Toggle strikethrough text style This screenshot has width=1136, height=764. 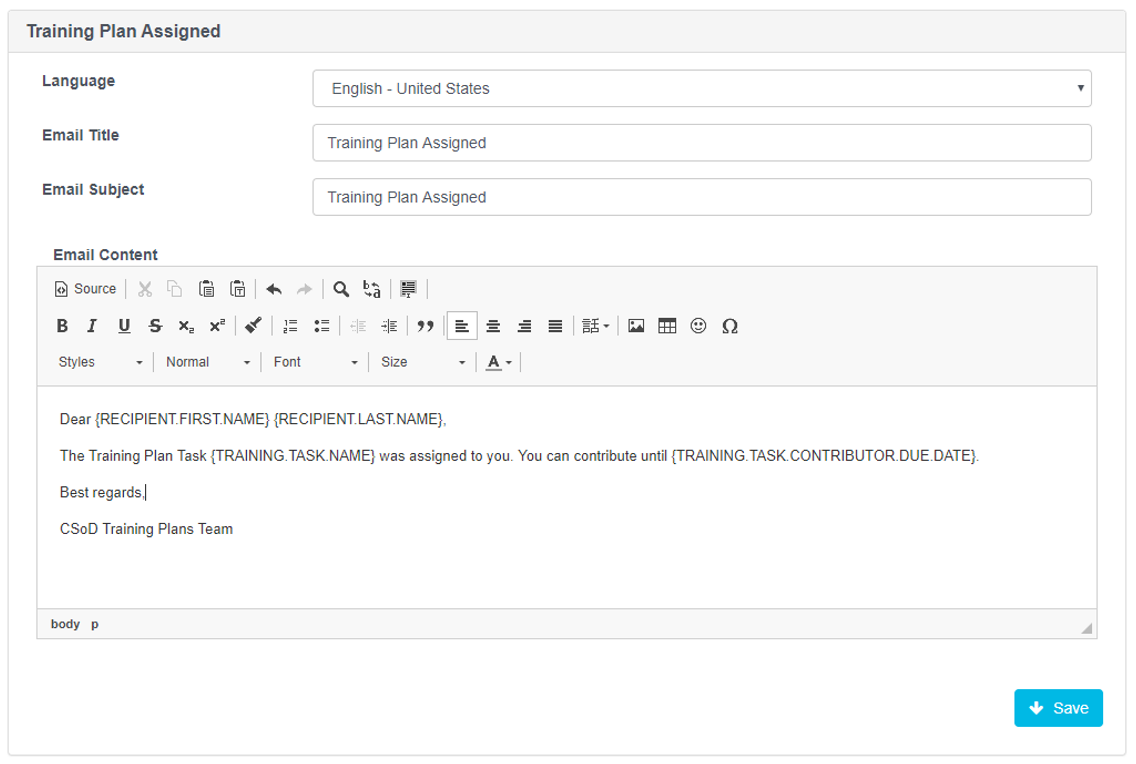coord(155,326)
